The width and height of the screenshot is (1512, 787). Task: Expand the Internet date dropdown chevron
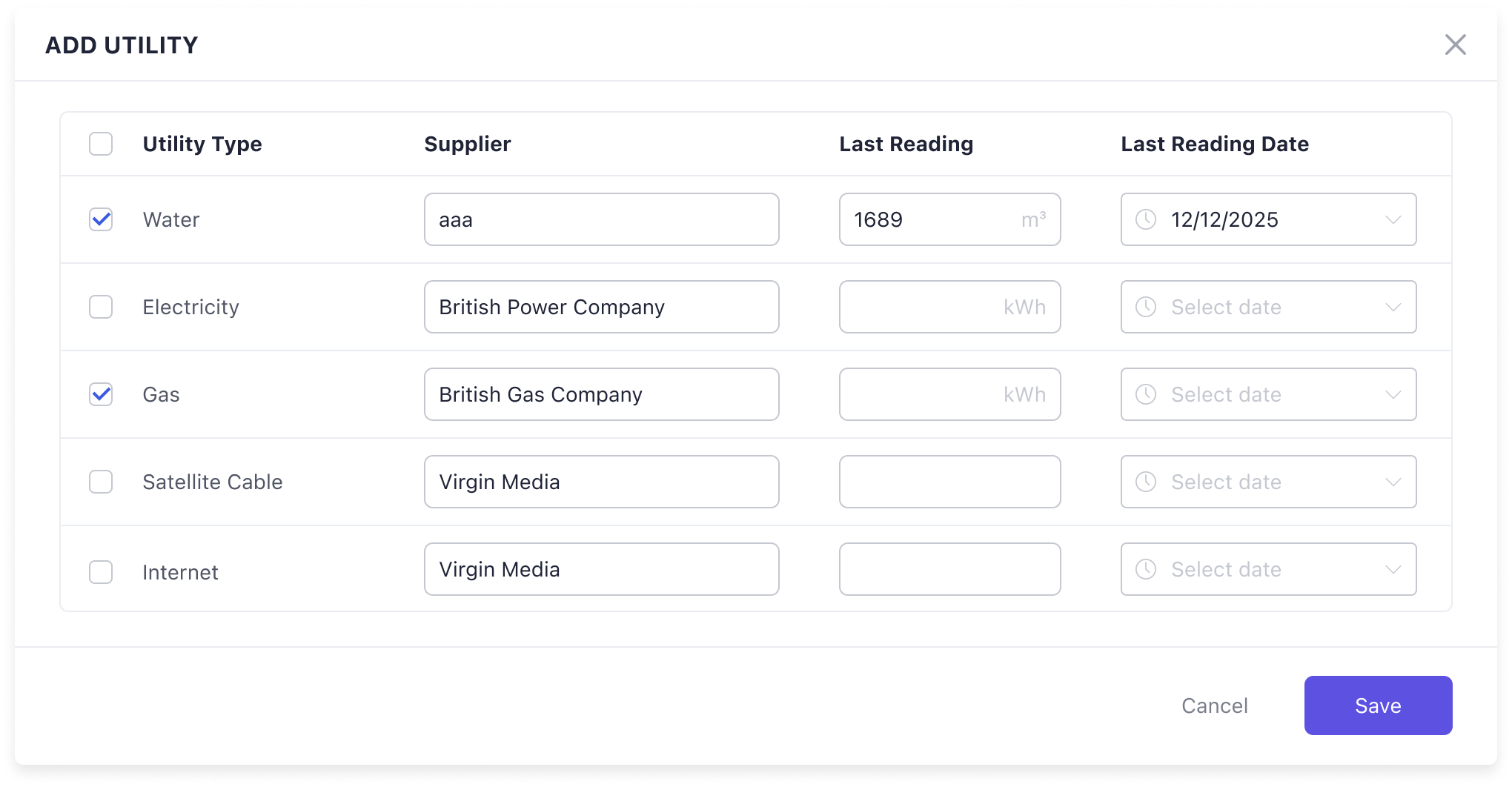1393,569
